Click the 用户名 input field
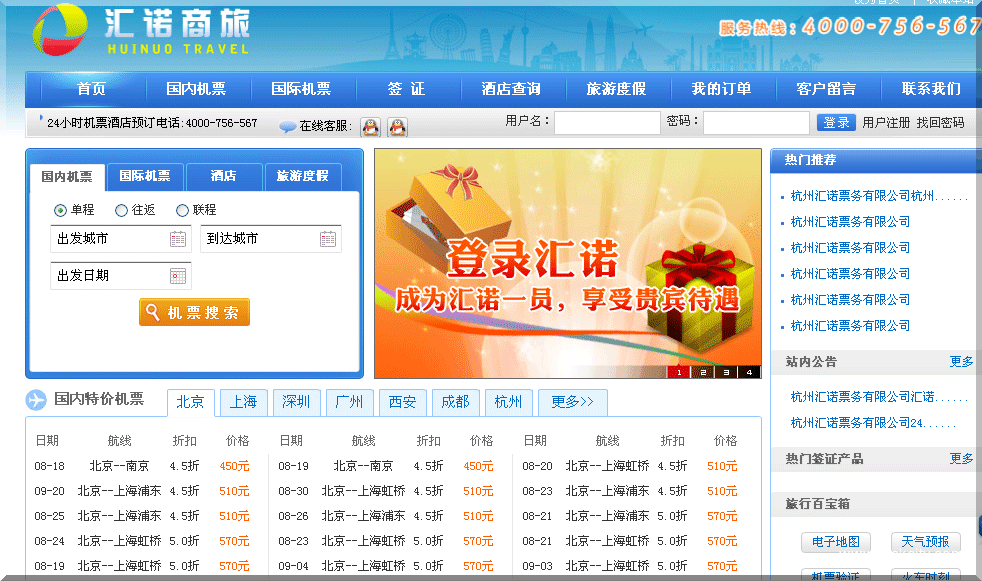Viewport: 982px width, 581px height. tap(607, 123)
